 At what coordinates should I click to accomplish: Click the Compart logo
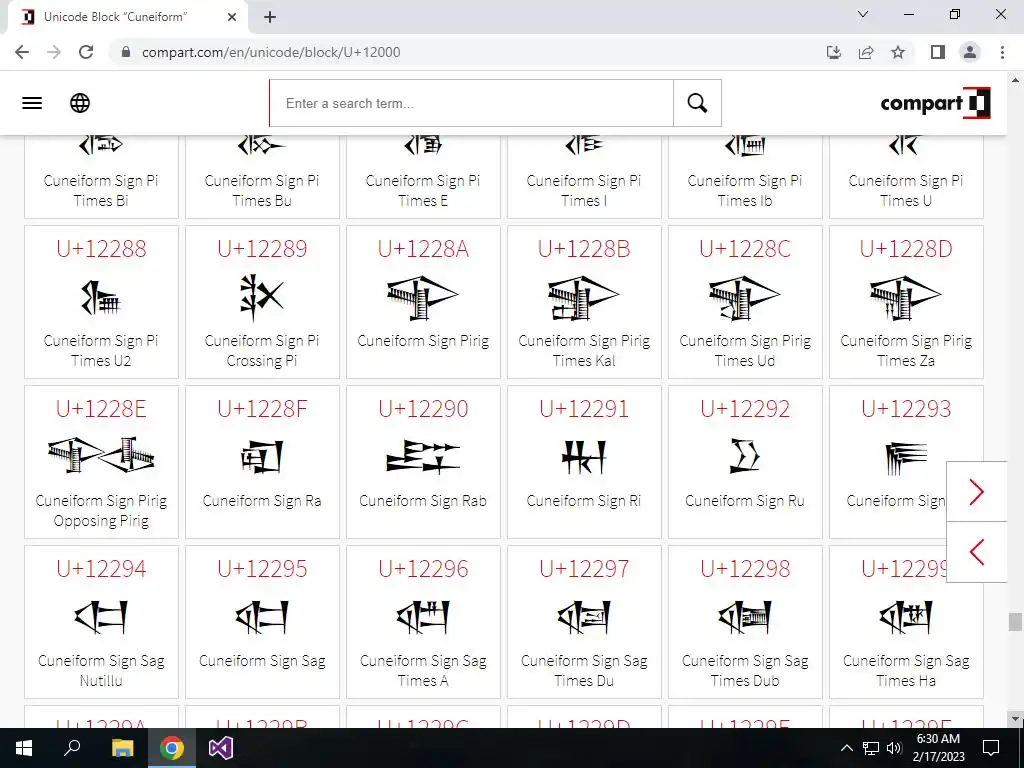coord(935,103)
